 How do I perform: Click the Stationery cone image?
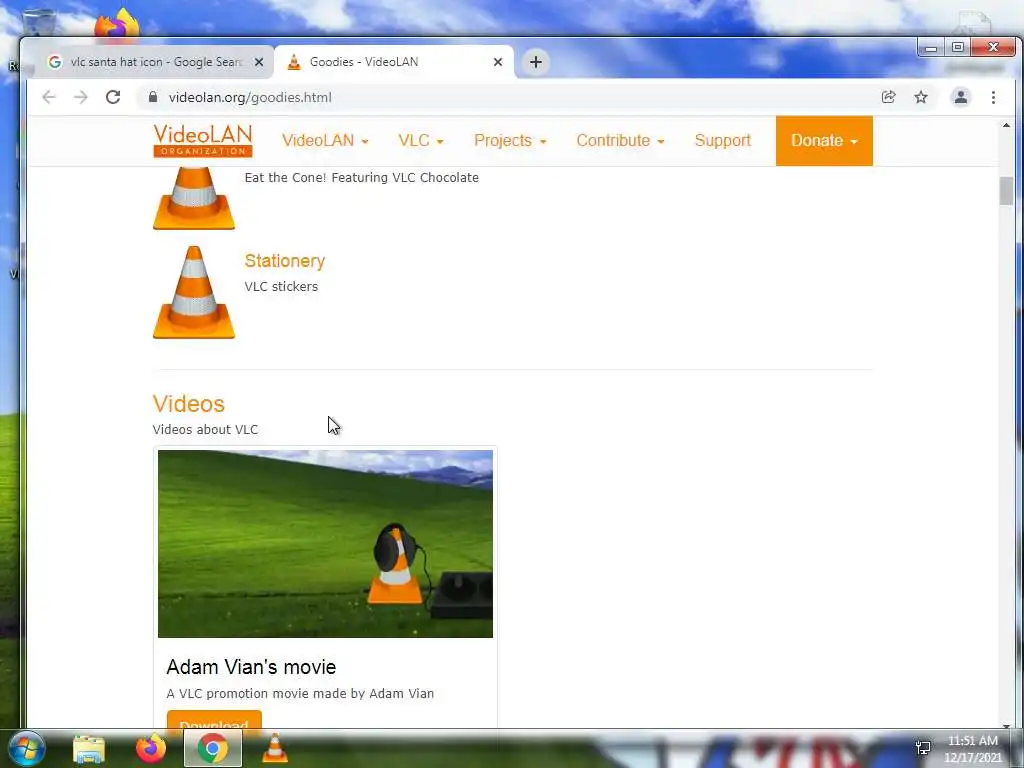194,293
